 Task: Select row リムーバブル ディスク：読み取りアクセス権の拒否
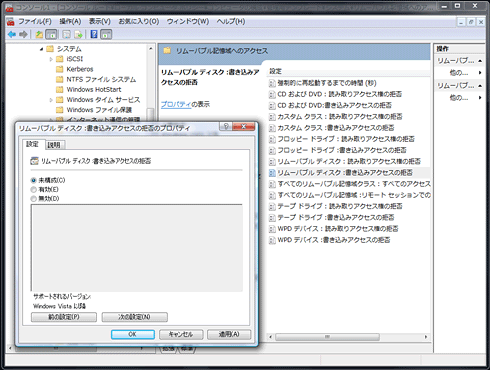pos(349,162)
